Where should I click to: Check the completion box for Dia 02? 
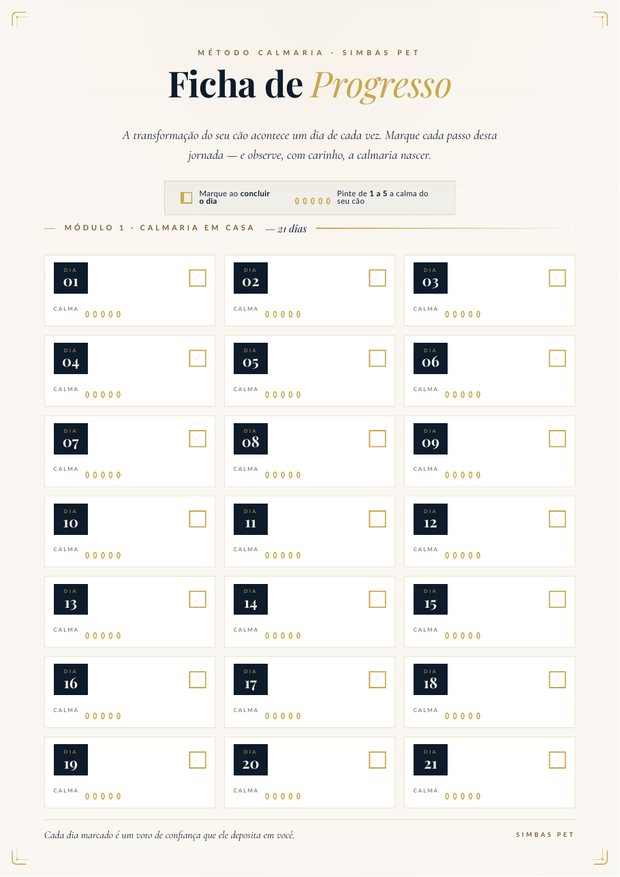tap(377, 278)
